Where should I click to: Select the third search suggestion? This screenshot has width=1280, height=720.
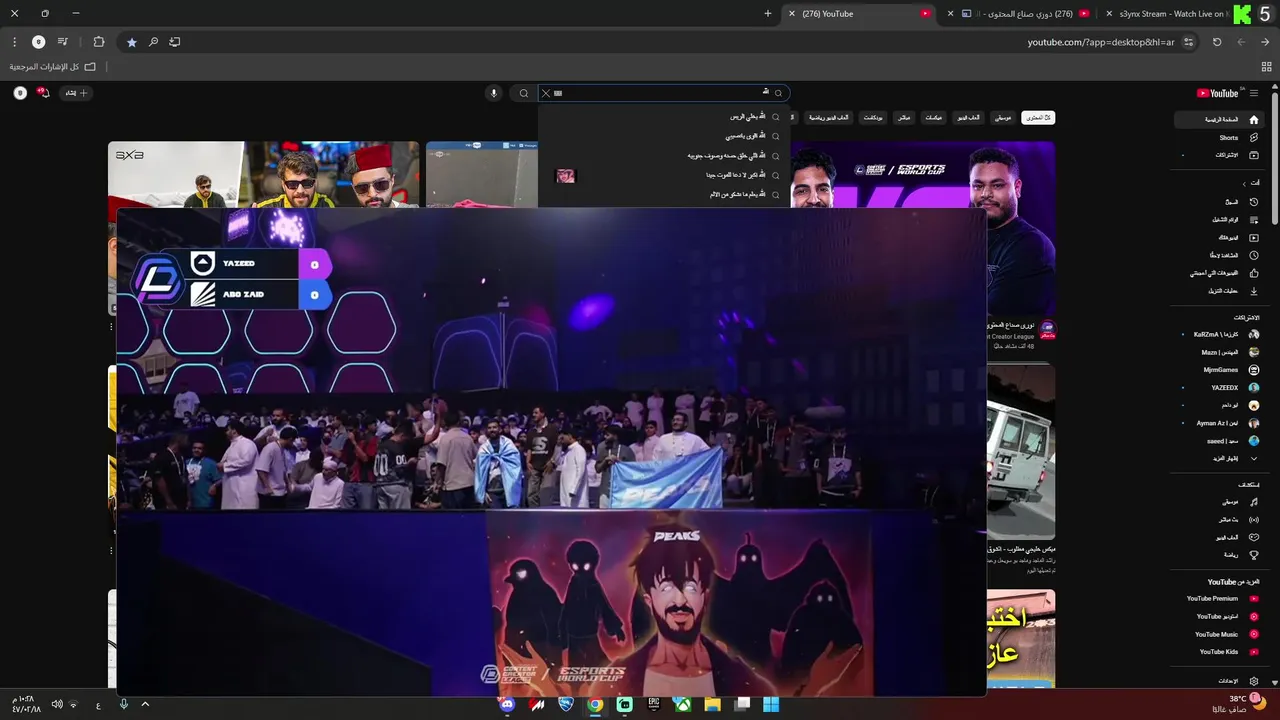(x=664, y=156)
